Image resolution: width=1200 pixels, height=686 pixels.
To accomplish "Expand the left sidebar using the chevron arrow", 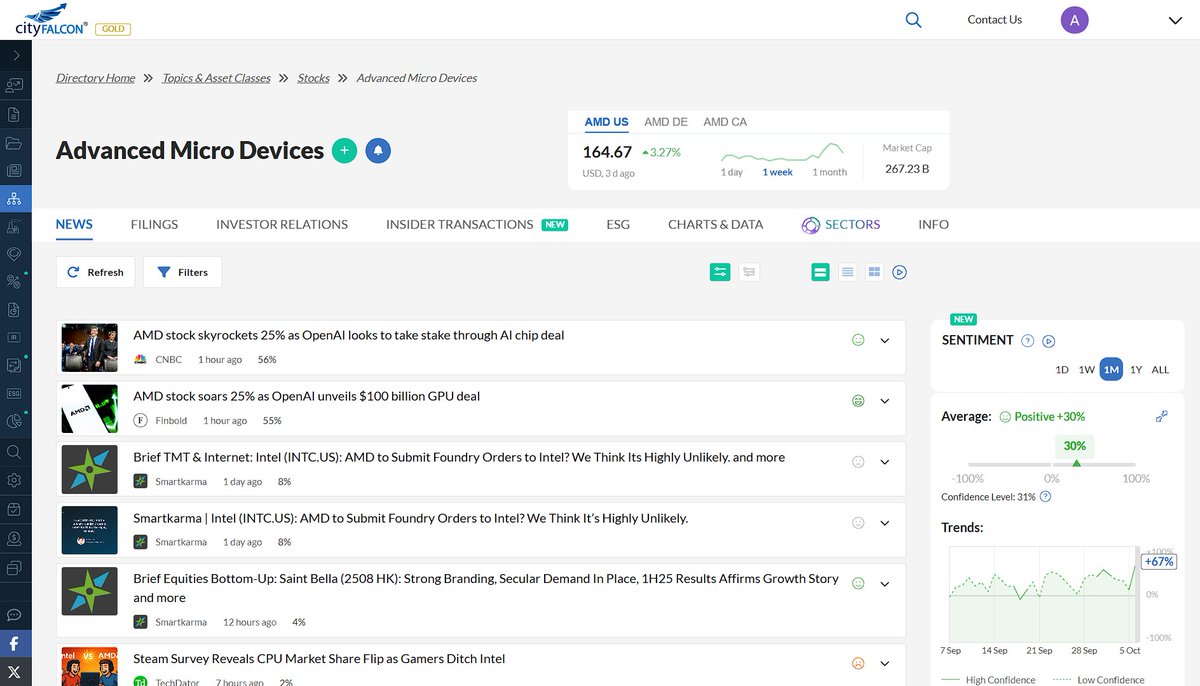I will click(x=16, y=56).
